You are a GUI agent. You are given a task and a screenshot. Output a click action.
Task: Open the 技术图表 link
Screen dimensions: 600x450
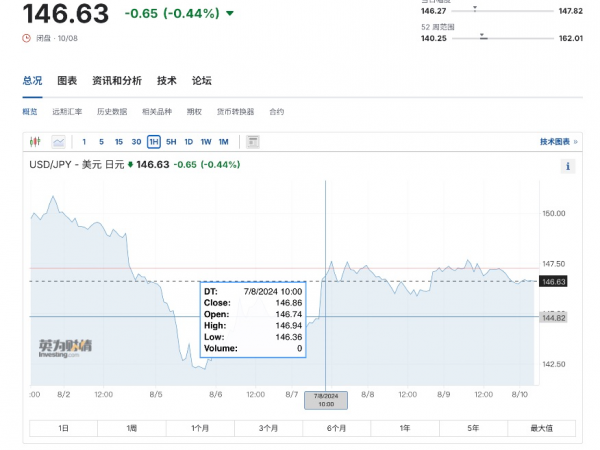(x=558, y=142)
